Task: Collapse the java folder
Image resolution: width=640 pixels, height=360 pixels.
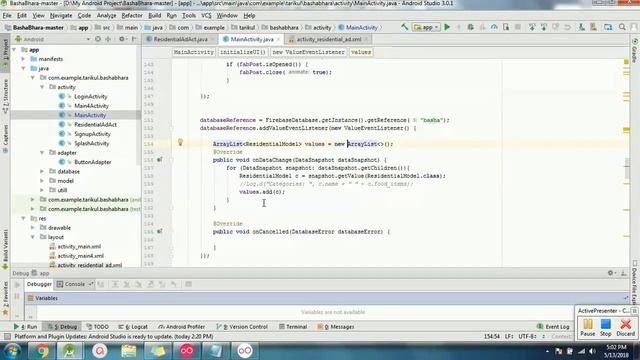Action: (24, 68)
